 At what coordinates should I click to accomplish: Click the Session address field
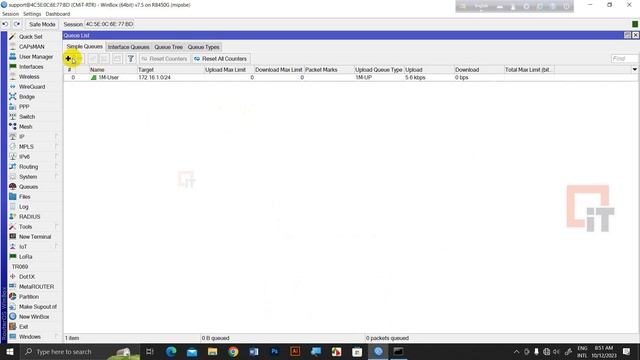(109, 24)
